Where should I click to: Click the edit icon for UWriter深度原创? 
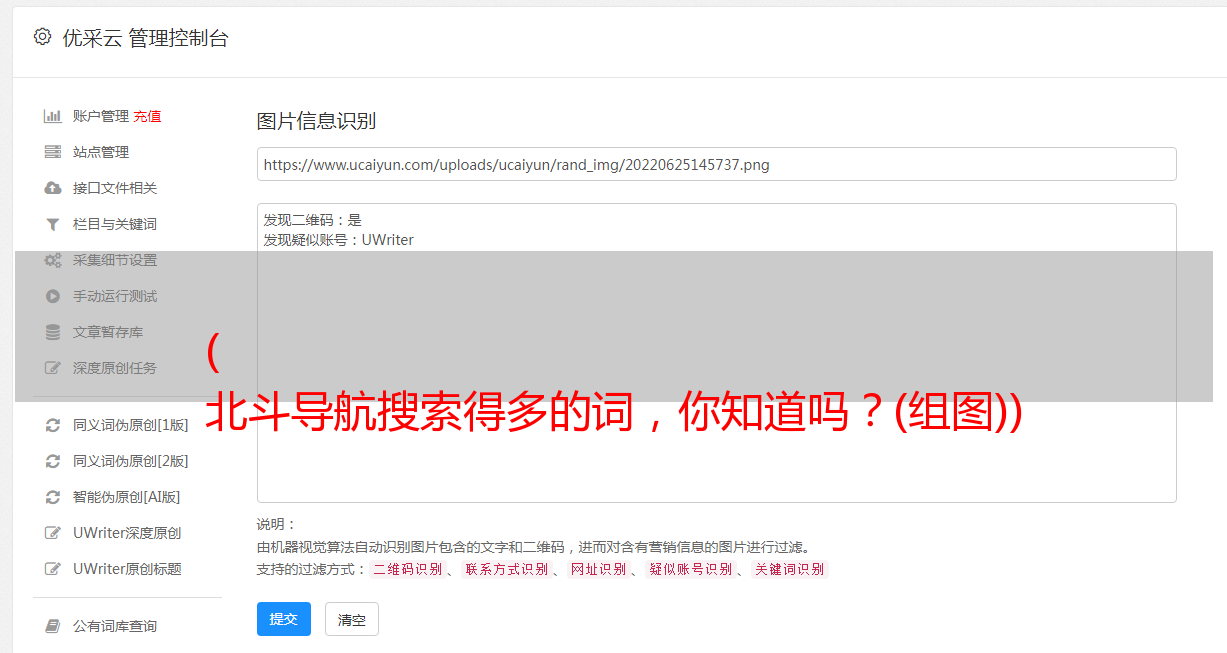click(53, 533)
